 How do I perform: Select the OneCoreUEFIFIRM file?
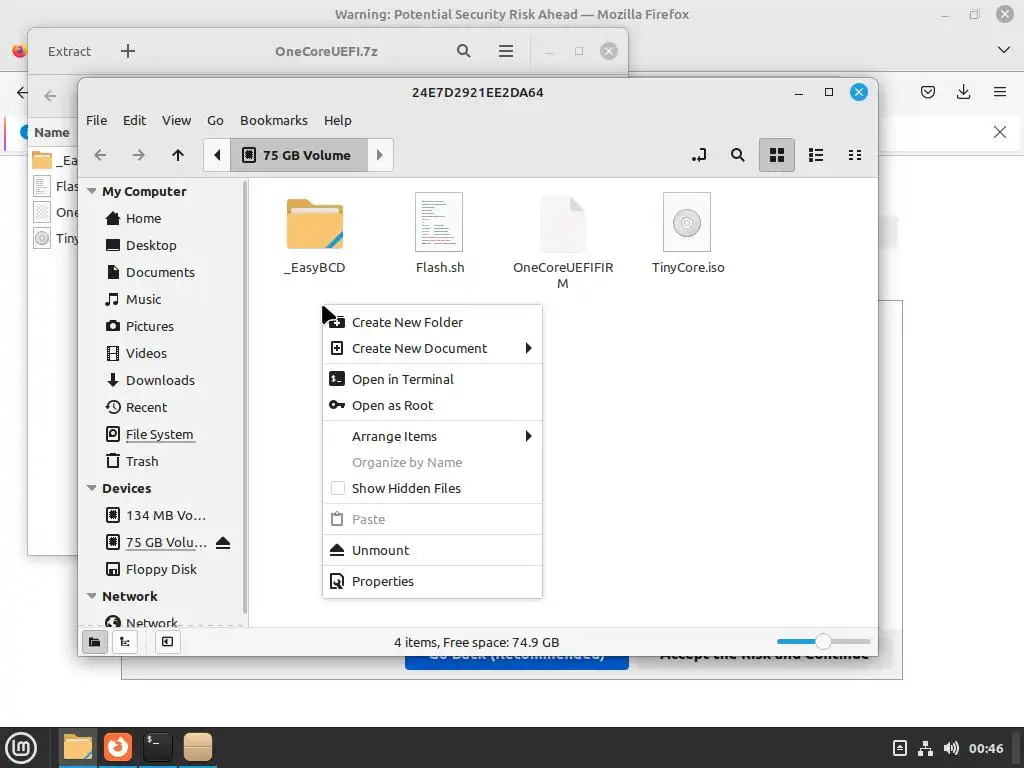pos(562,242)
